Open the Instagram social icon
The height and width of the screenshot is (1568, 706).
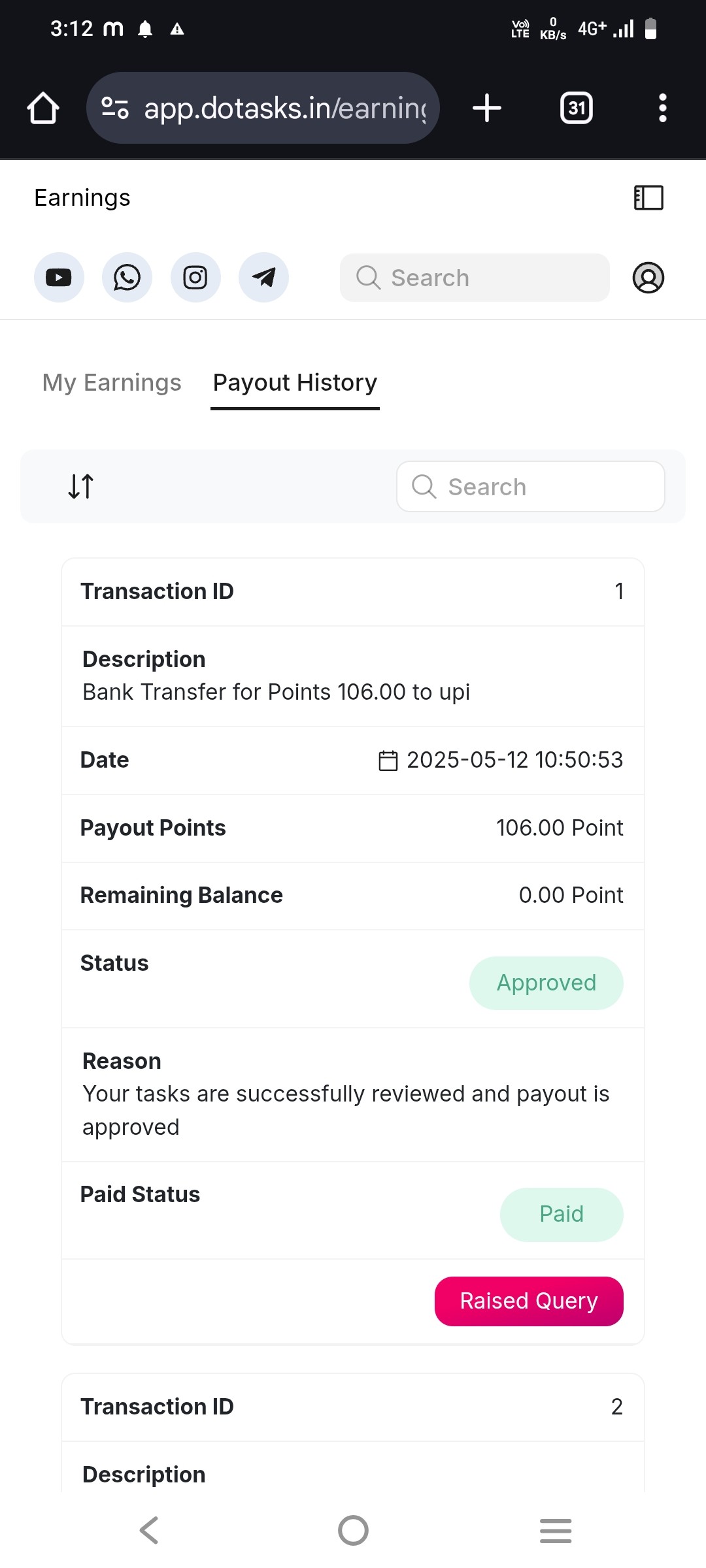pyautogui.click(x=195, y=278)
